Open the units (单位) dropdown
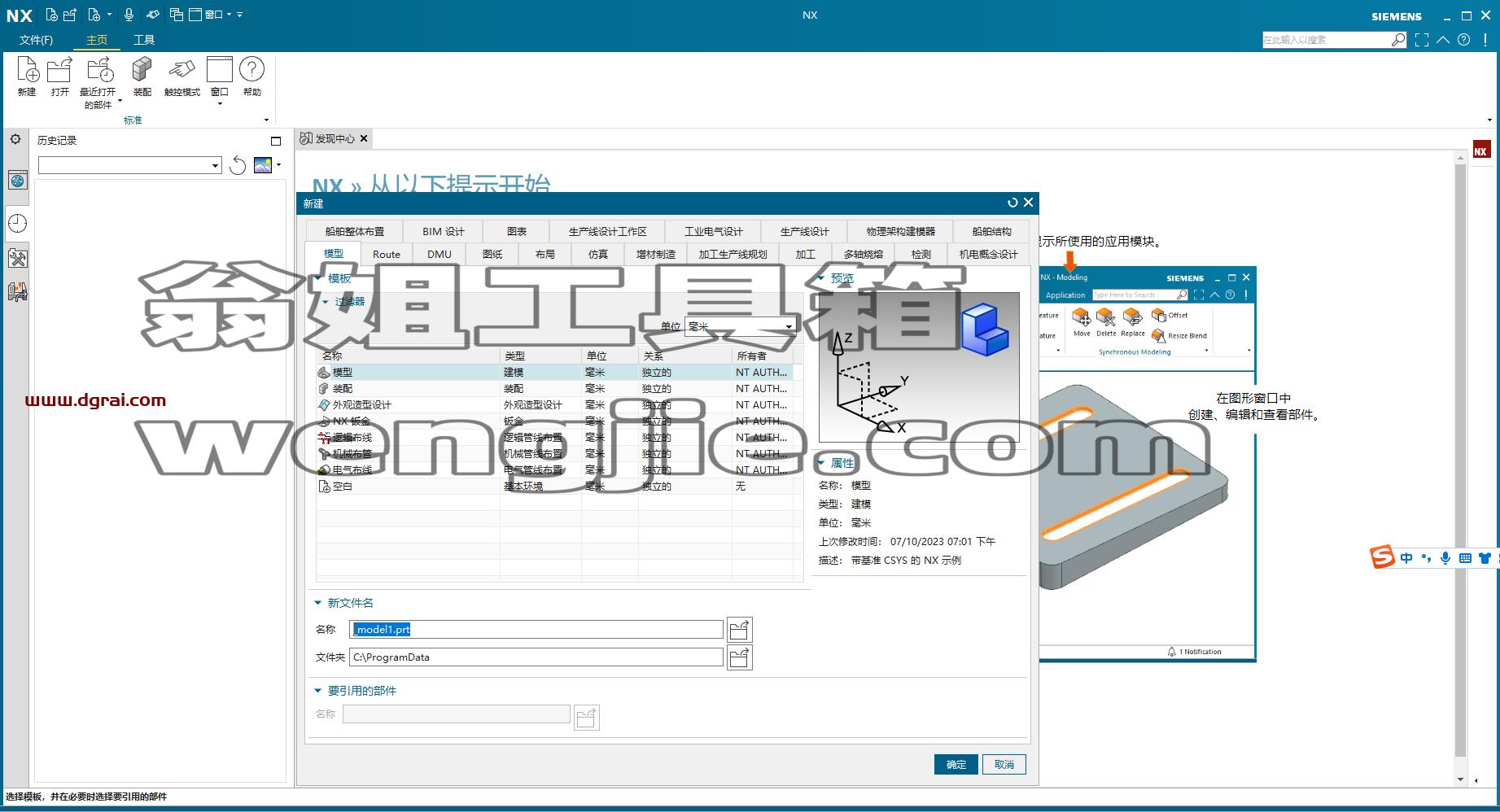The width and height of the screenshot is (1500, 812). [x=740, y=326]
